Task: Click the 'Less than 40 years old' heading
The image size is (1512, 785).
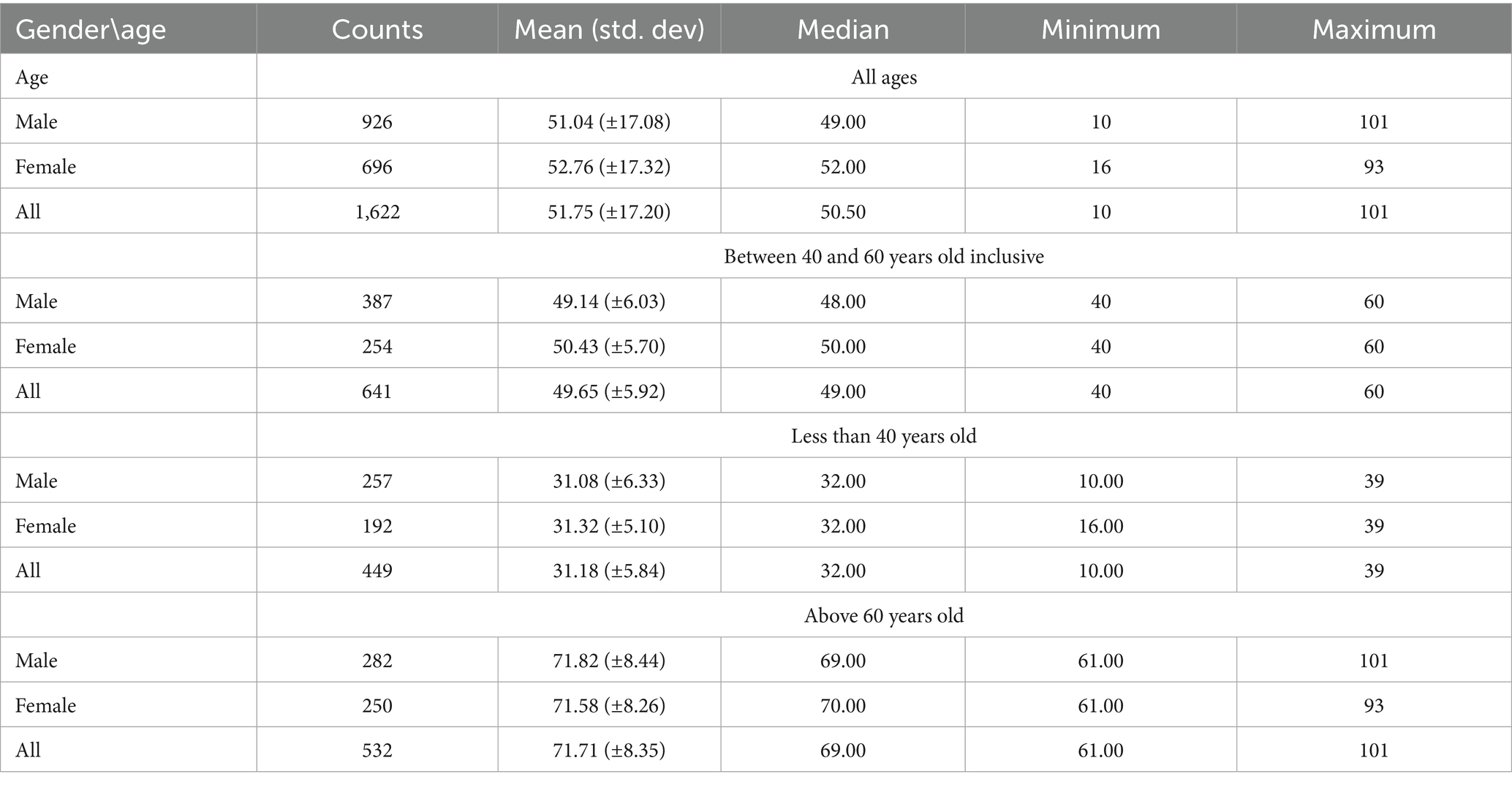Action: [884, 436]
